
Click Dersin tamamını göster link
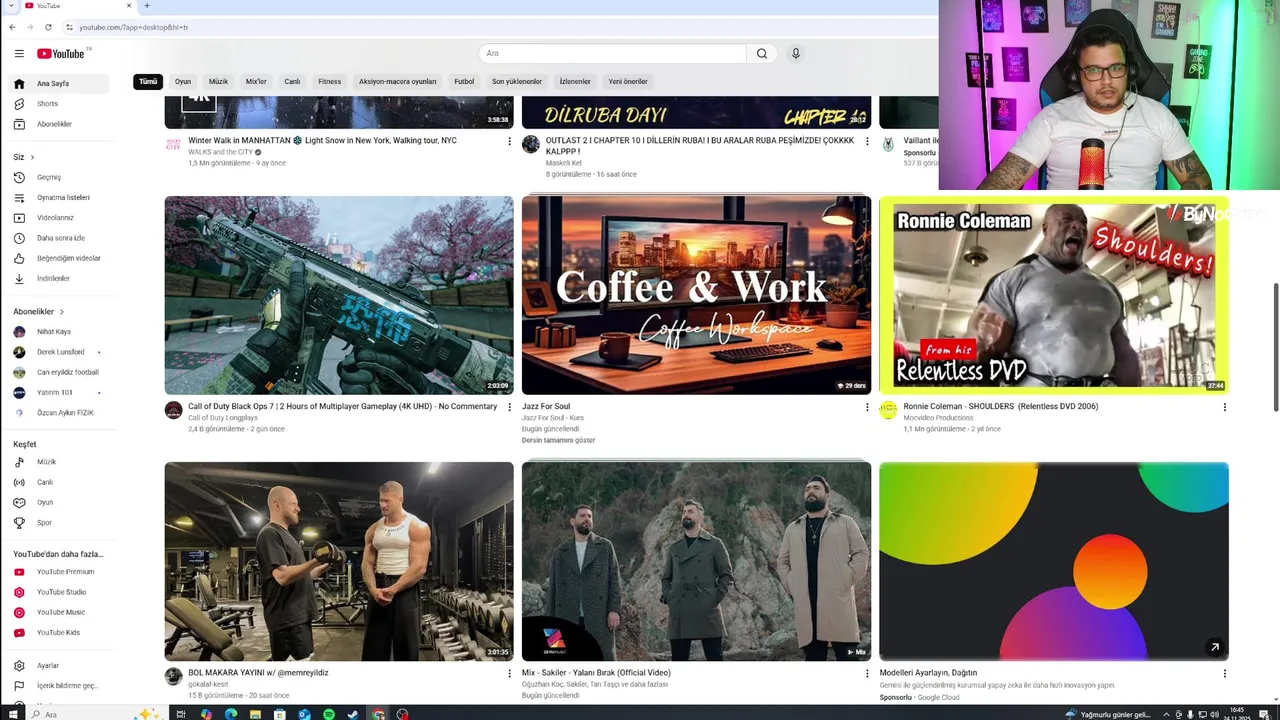[558, 440]
